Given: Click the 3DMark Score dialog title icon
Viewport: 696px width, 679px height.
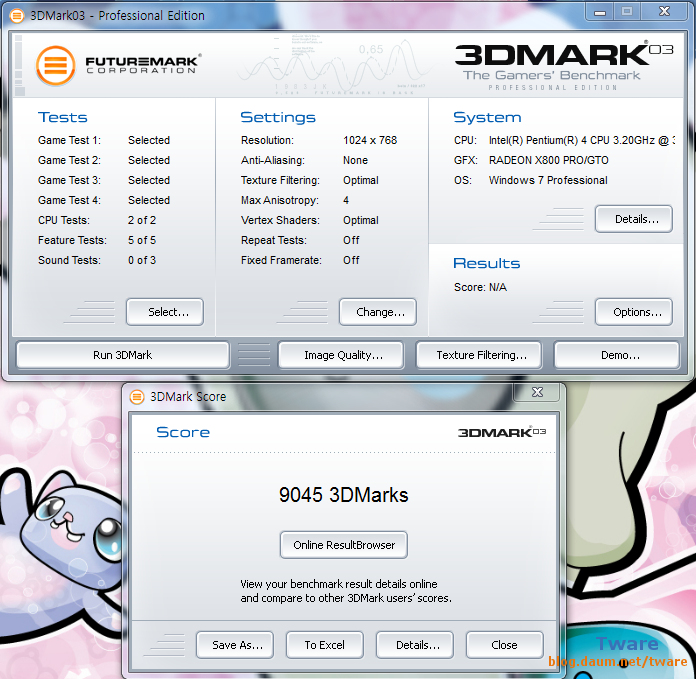Looking at the screenshot, I should pyautogui.click(x=137, y=396).
